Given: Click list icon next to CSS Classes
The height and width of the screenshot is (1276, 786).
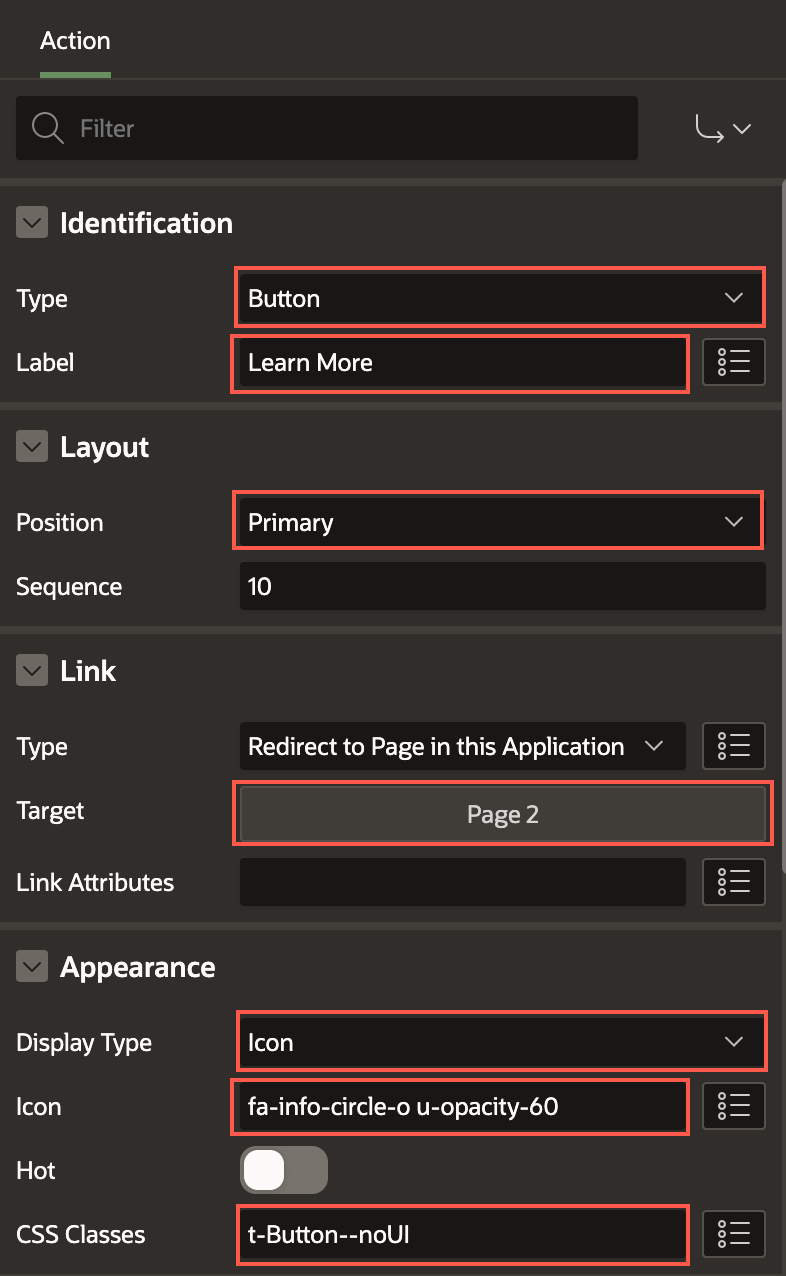Looking at the screenshot, I should tap(734, 1234).
